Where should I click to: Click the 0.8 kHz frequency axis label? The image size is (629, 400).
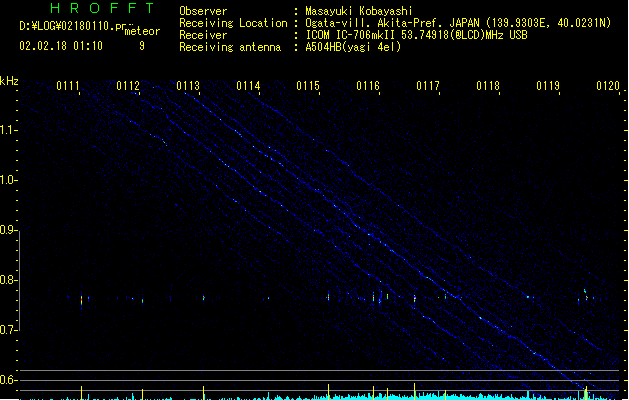tap(9, 280)
